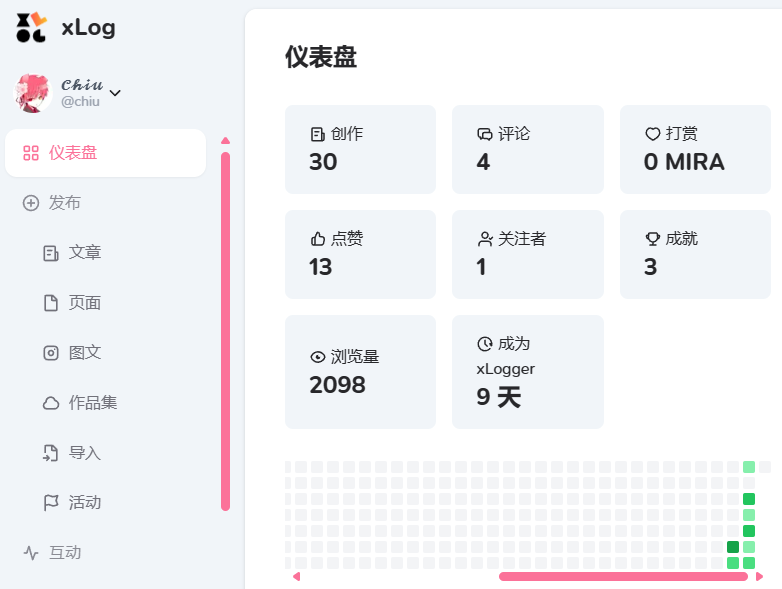Viewport: 782px width, 589px height.
Task: Open the 评论 comments stat card
Action: click(x=528, y=150)
